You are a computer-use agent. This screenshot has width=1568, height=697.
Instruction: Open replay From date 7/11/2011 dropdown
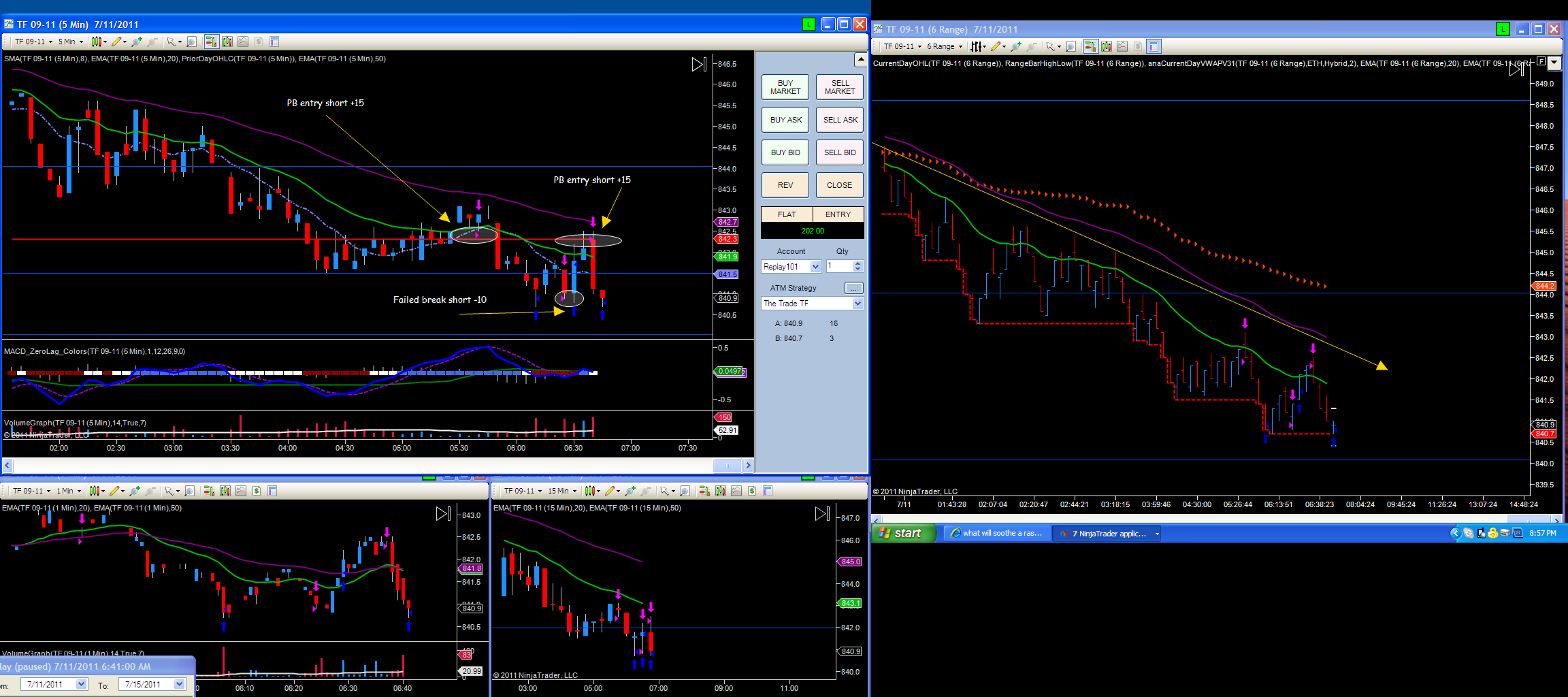click(x=54, y=685)
